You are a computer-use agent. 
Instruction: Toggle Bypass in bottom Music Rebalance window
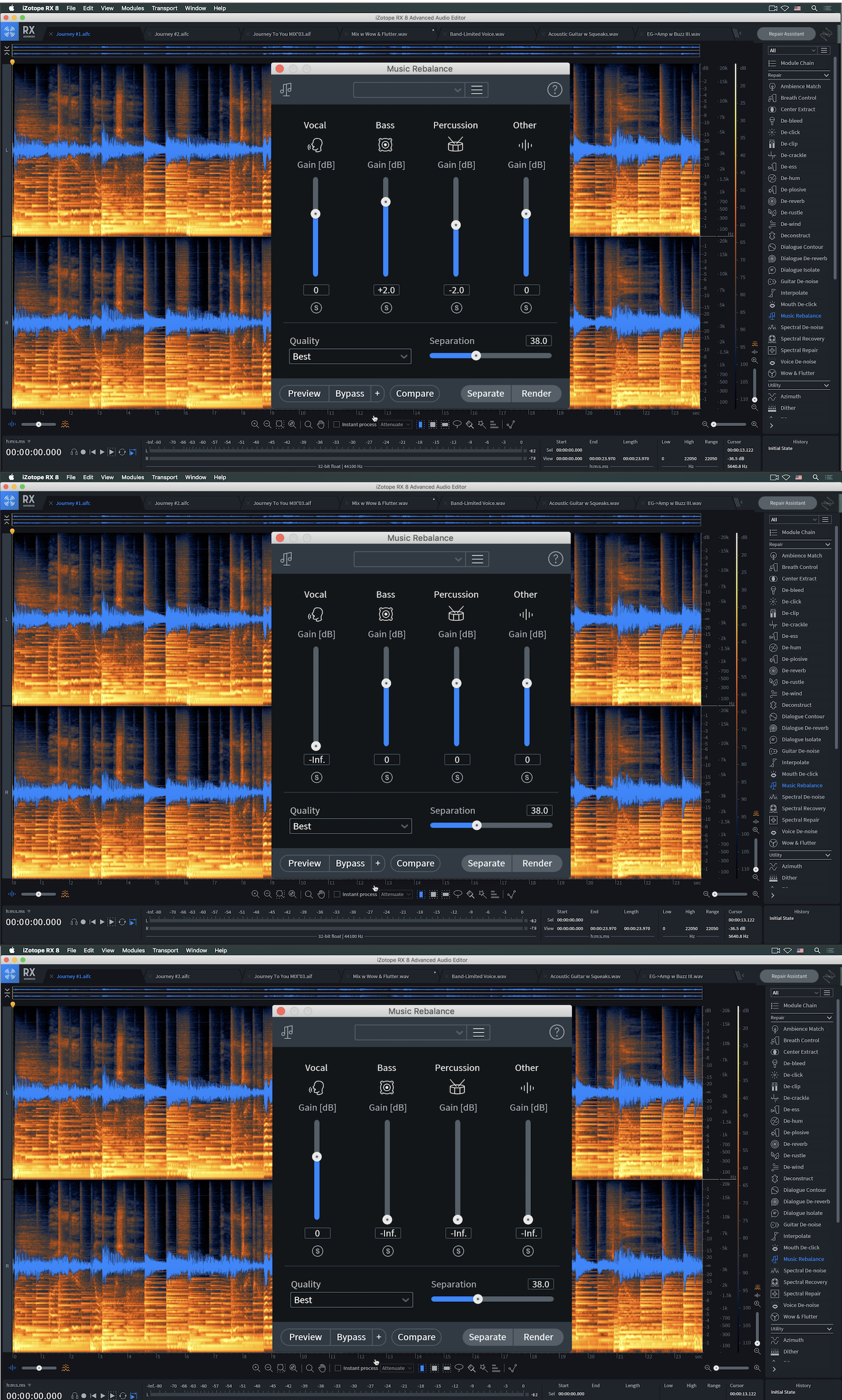coord(351,1337)
